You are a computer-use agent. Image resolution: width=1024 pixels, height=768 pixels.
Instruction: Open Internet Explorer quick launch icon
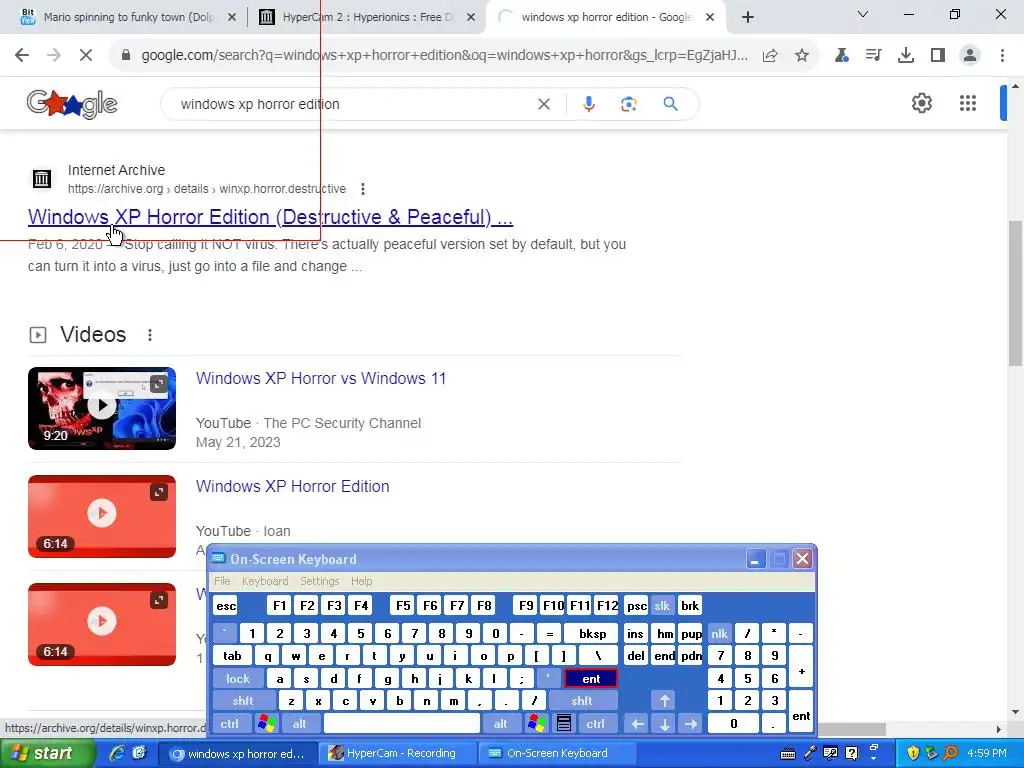(117, 754)
